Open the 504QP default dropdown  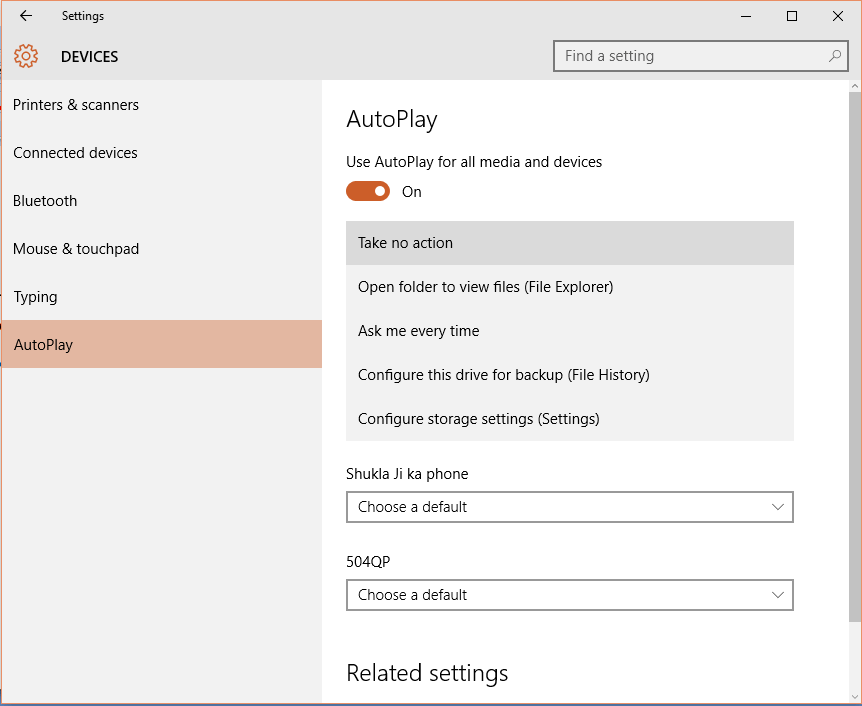point(569,595)
